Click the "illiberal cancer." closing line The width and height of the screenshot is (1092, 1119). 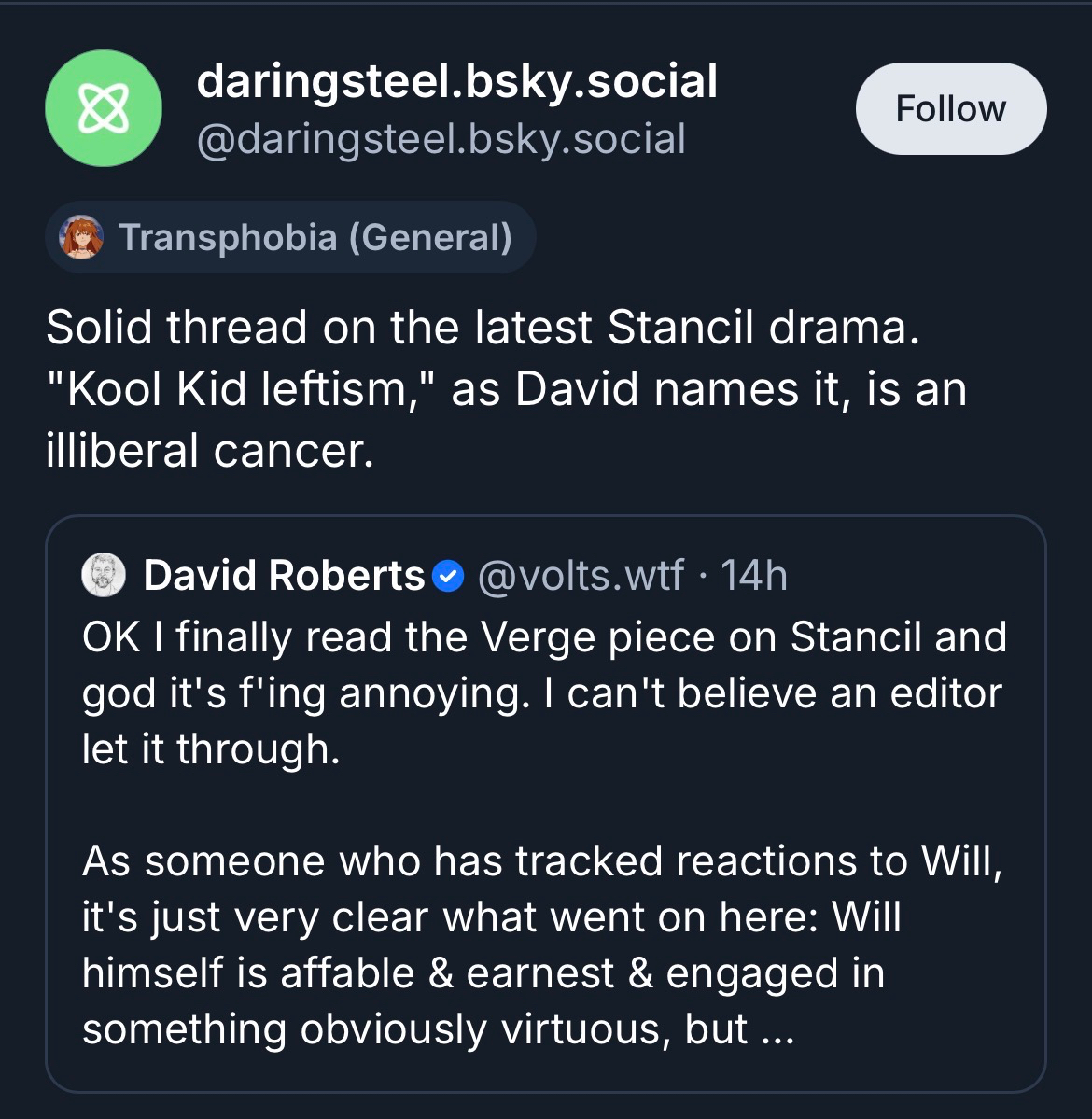tap(209, 451)
